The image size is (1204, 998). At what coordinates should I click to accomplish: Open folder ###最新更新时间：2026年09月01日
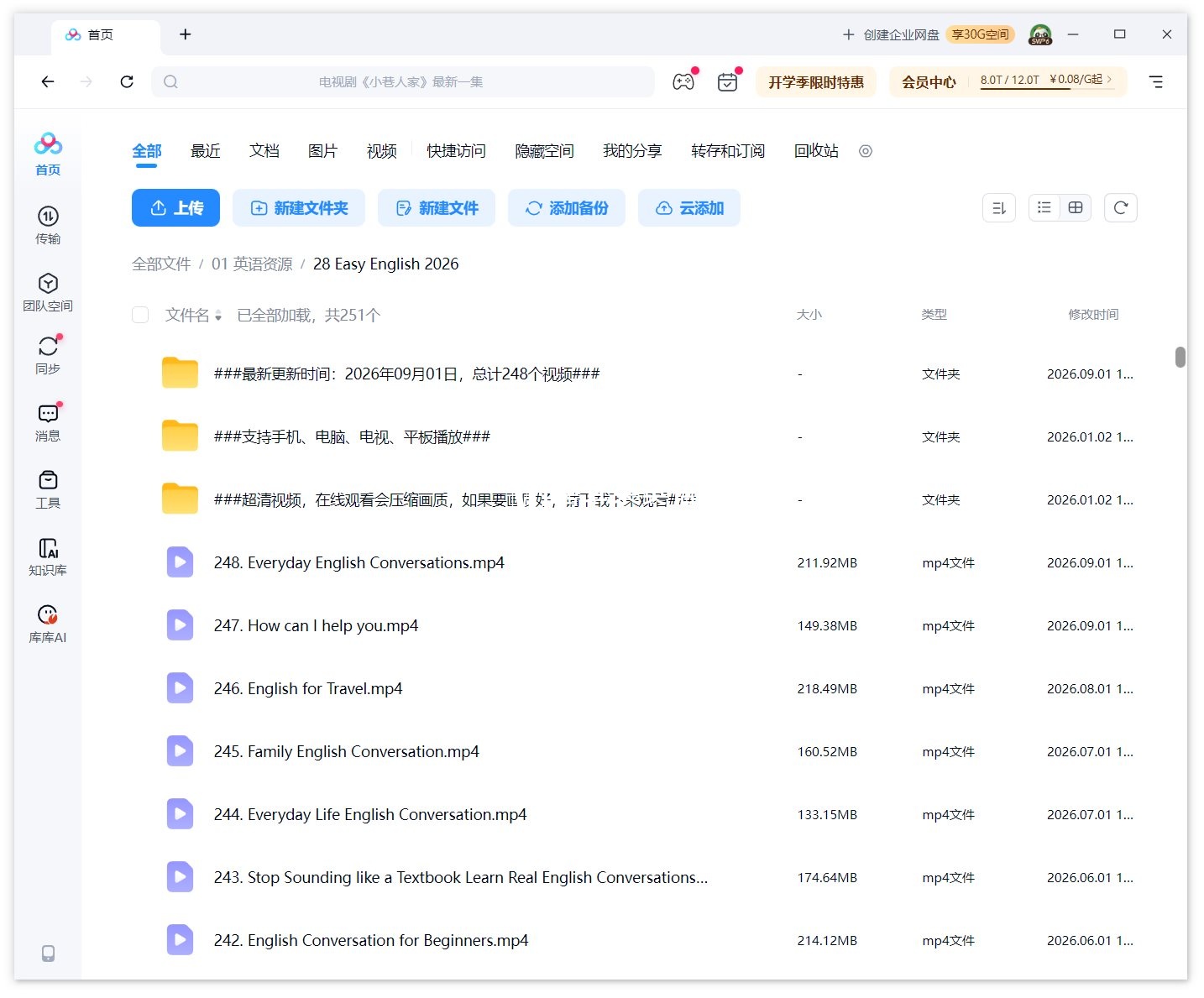click(x=406, y=374)
